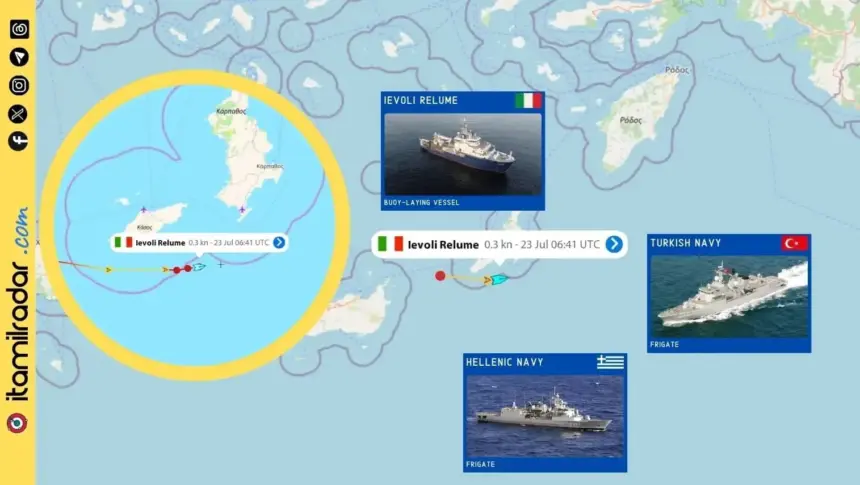Click the itamilradar roundel logo
The height and width of the screenshot is (485, 860).
click(x=17, y=423)
